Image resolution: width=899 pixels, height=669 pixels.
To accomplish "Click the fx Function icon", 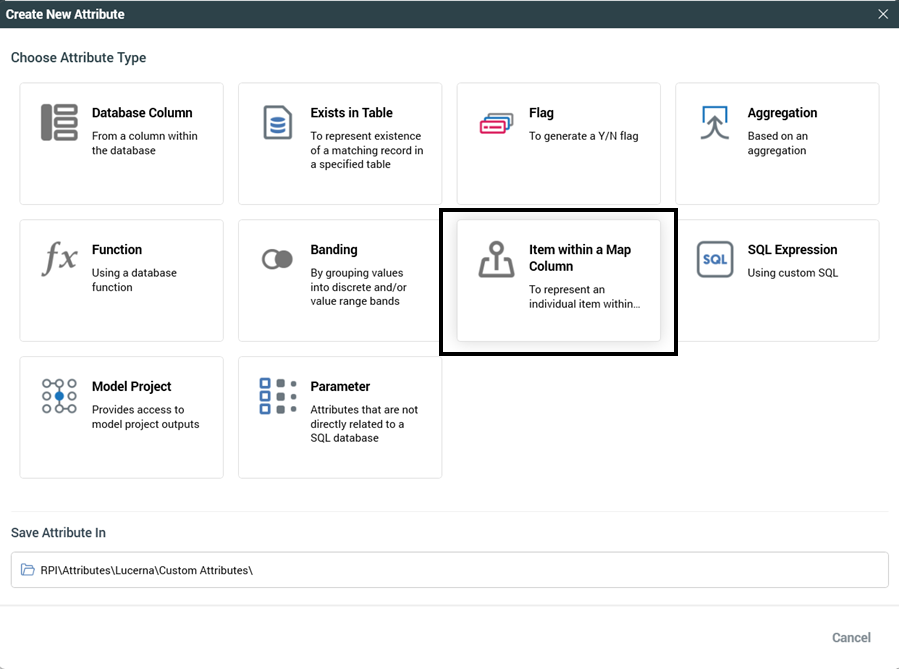I will (59, 259).
